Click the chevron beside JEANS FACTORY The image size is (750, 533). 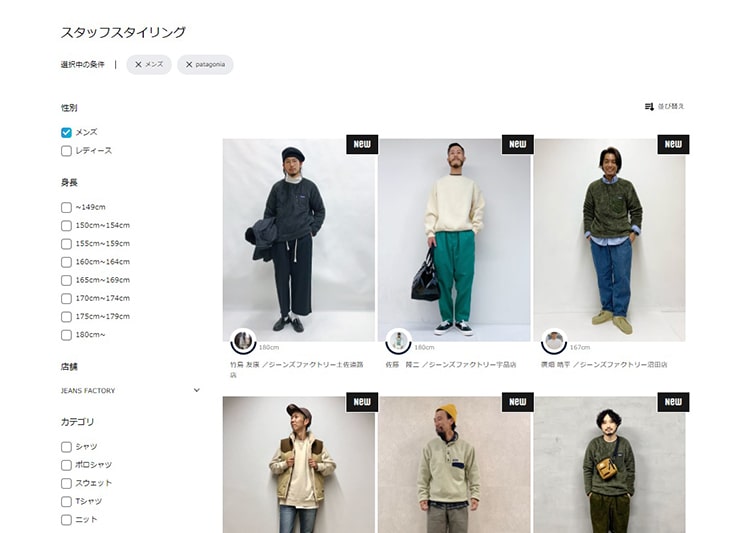[x=197, y=390]
